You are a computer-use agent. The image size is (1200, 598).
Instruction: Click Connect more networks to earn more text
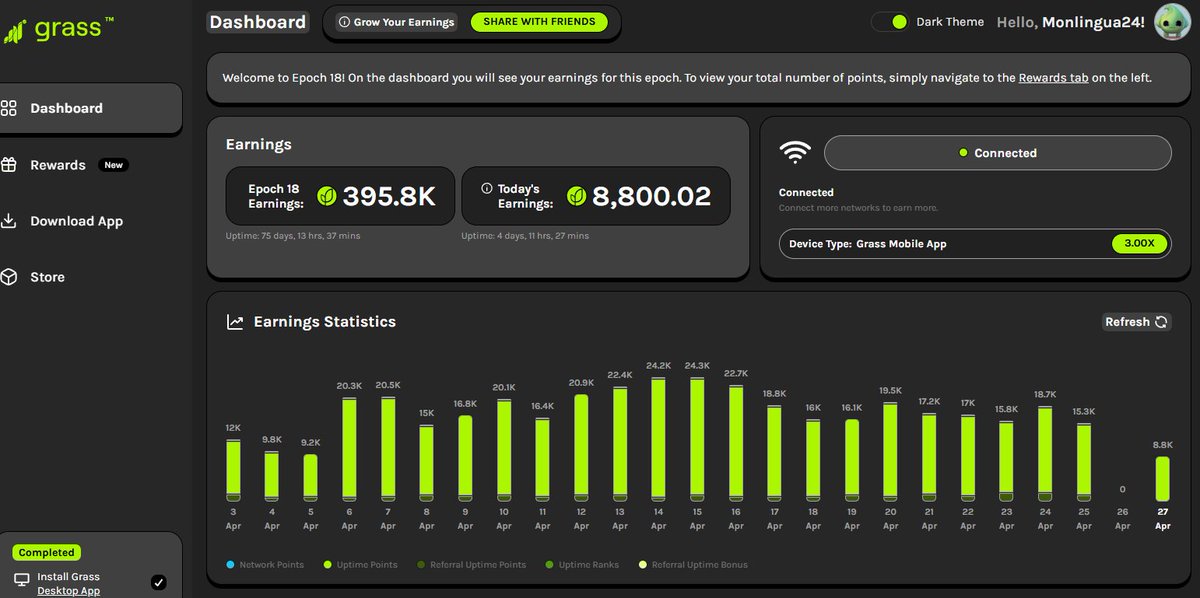[x=858, y=208]
